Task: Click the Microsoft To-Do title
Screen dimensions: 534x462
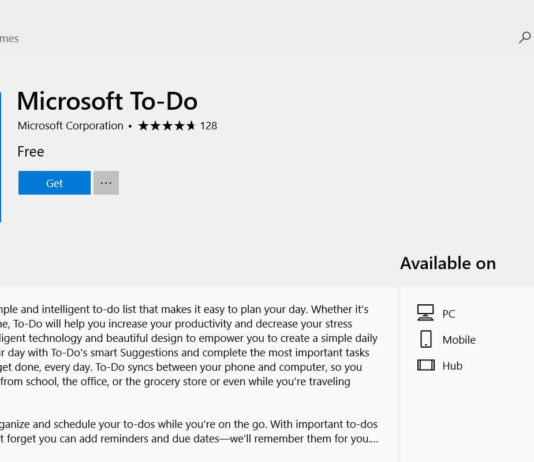Action: (x=107, y=101)
